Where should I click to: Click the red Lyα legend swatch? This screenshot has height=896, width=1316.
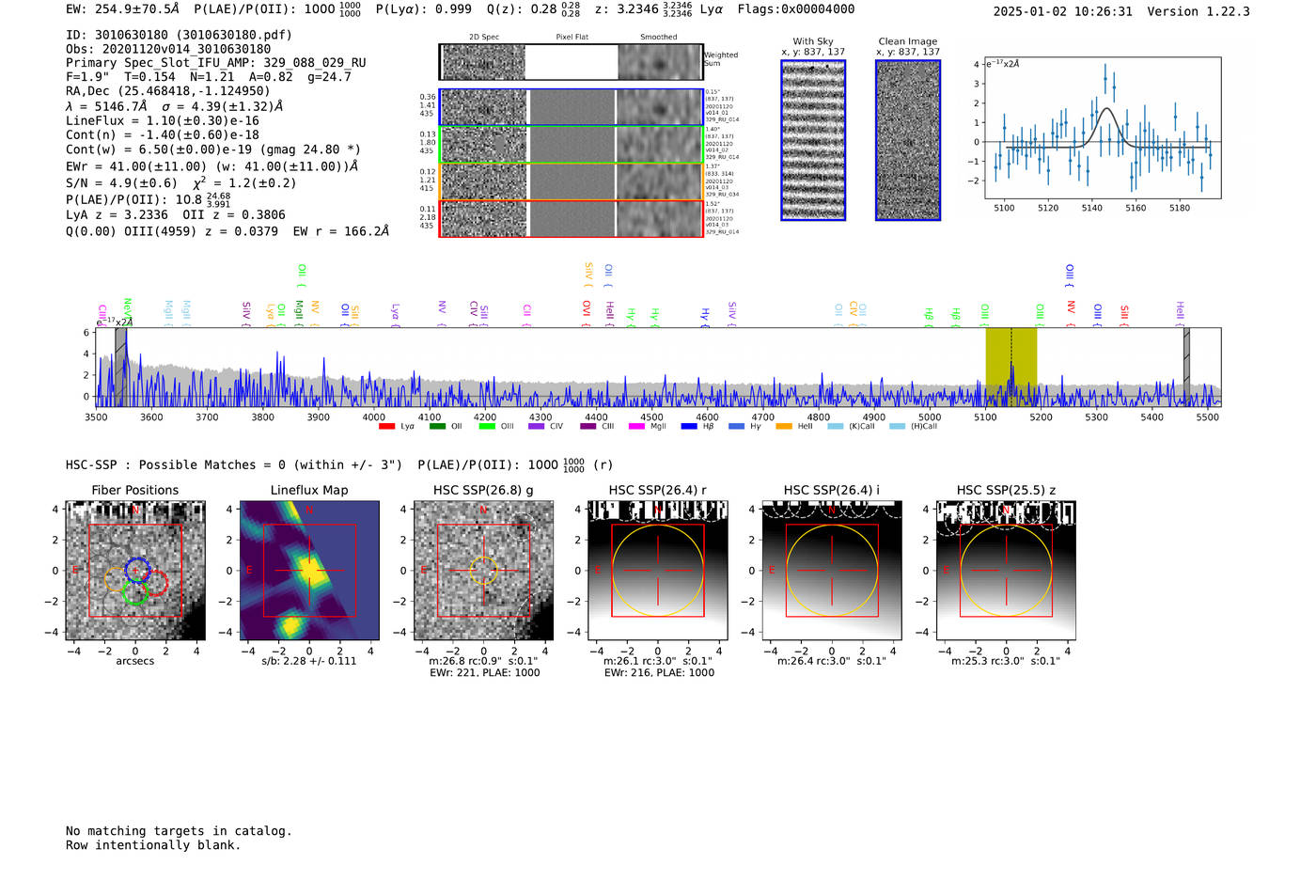click(386, 427)
